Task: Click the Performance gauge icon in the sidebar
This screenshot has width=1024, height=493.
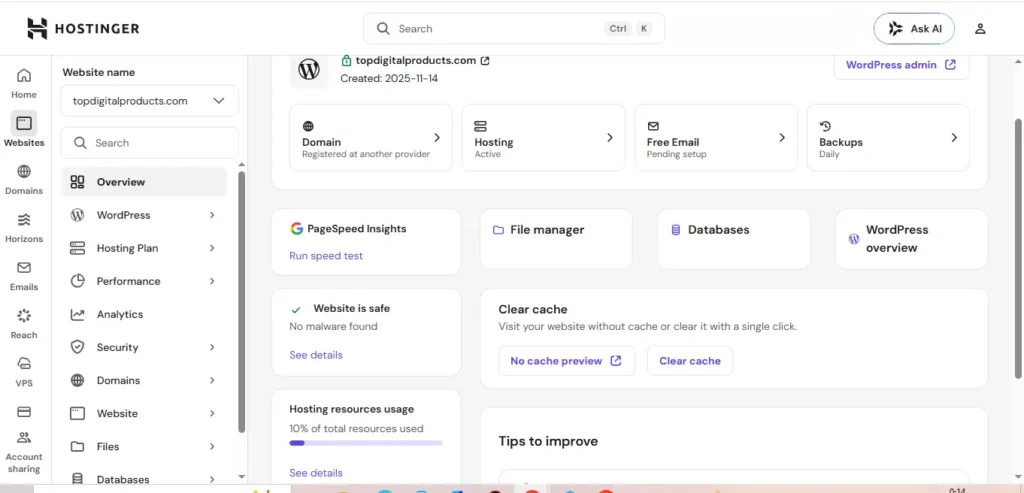Action: pyautogui.click(x=78, y=281)
